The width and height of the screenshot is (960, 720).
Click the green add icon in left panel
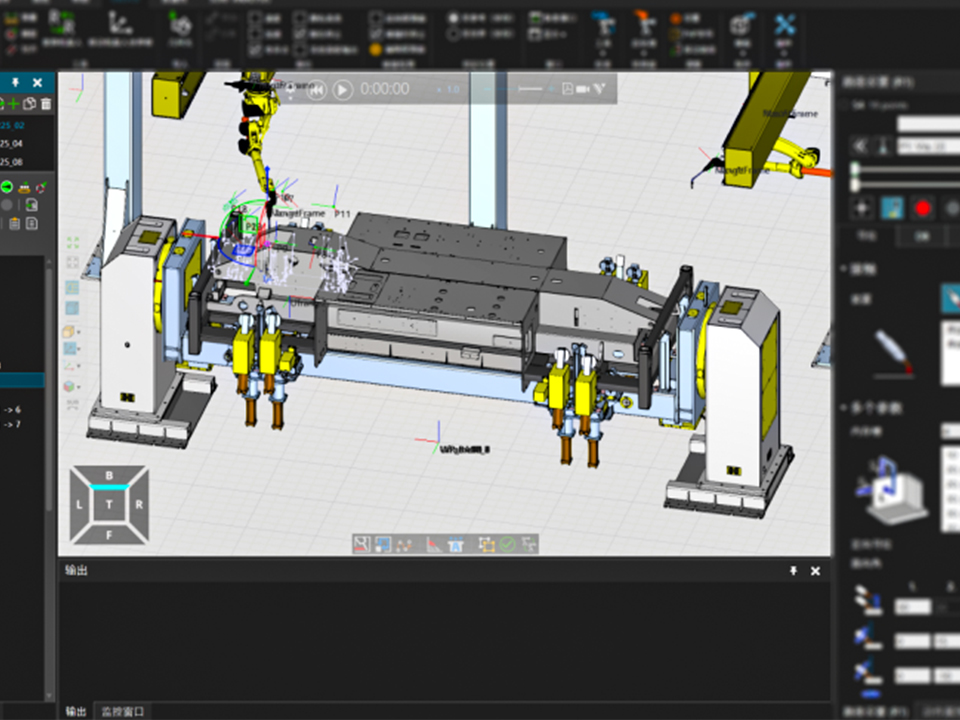pos(14,104)
